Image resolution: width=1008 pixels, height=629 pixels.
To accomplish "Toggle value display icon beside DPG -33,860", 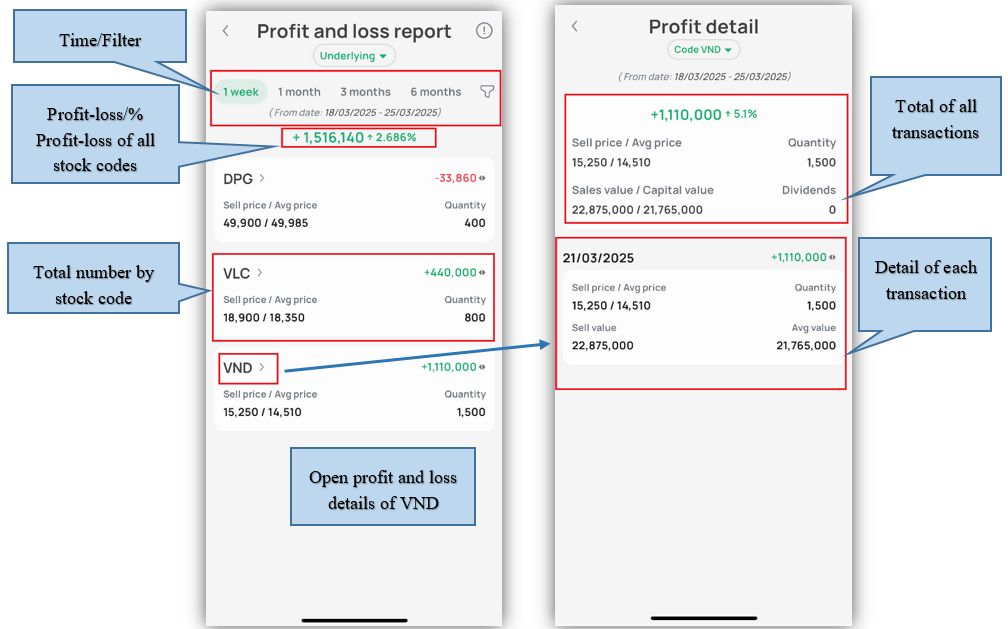I will [x=483, y=178].
